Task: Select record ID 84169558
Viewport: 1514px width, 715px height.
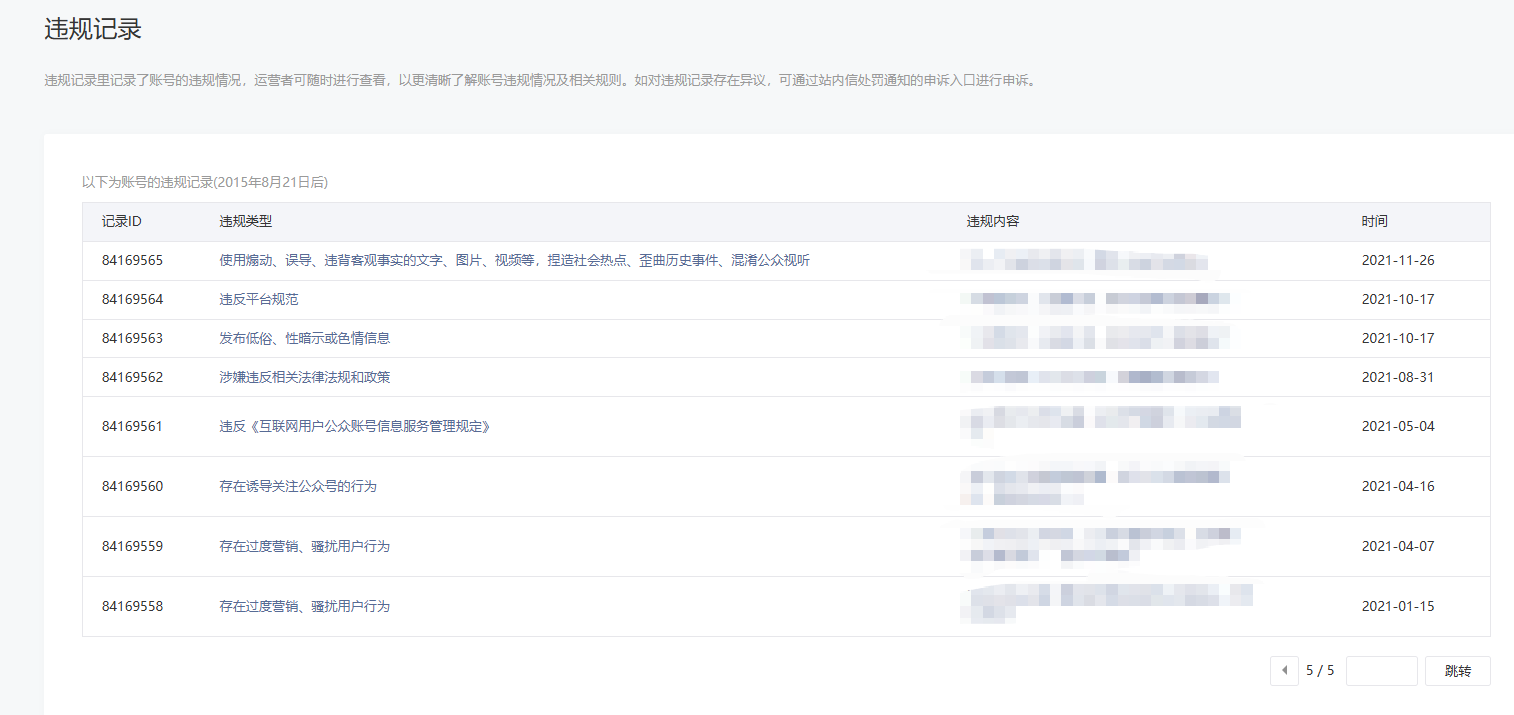Action: tap(132, 606)
